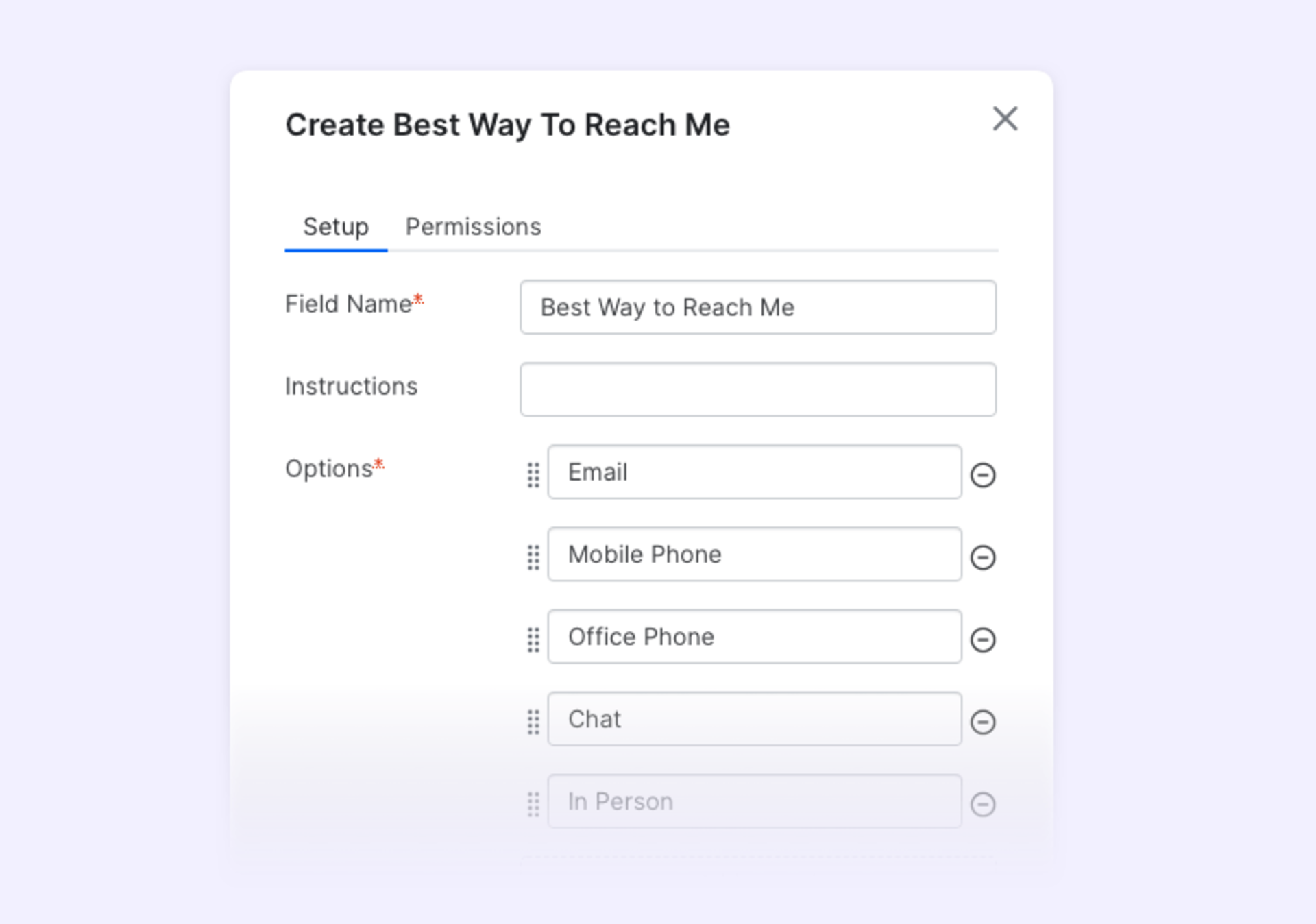This screenshot has height=924, width=1316.
Task: Click the Field Name input field
Action: point(757,307)
